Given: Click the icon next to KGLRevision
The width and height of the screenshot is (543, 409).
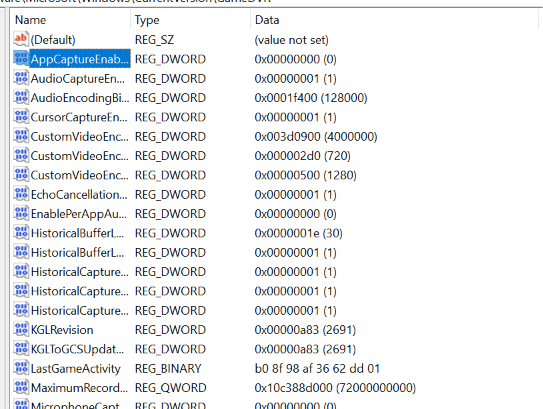Looking at the screenshot, I should point(21,329).
